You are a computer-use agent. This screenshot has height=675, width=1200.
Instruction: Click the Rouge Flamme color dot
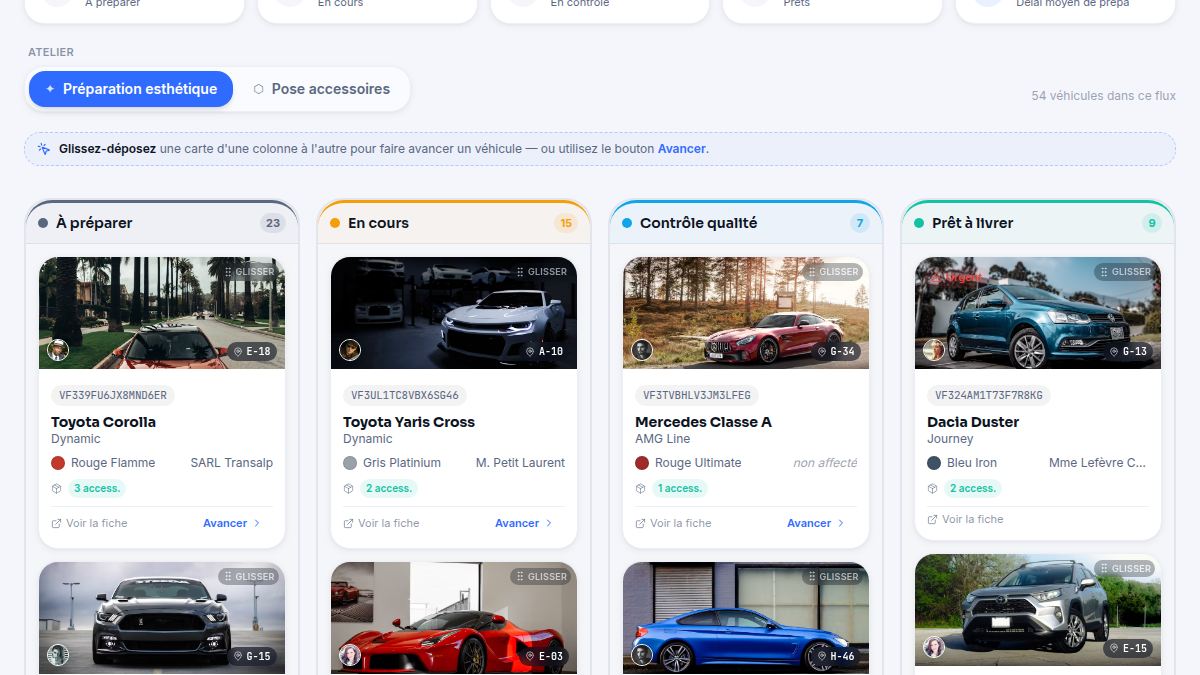(58, 463)
